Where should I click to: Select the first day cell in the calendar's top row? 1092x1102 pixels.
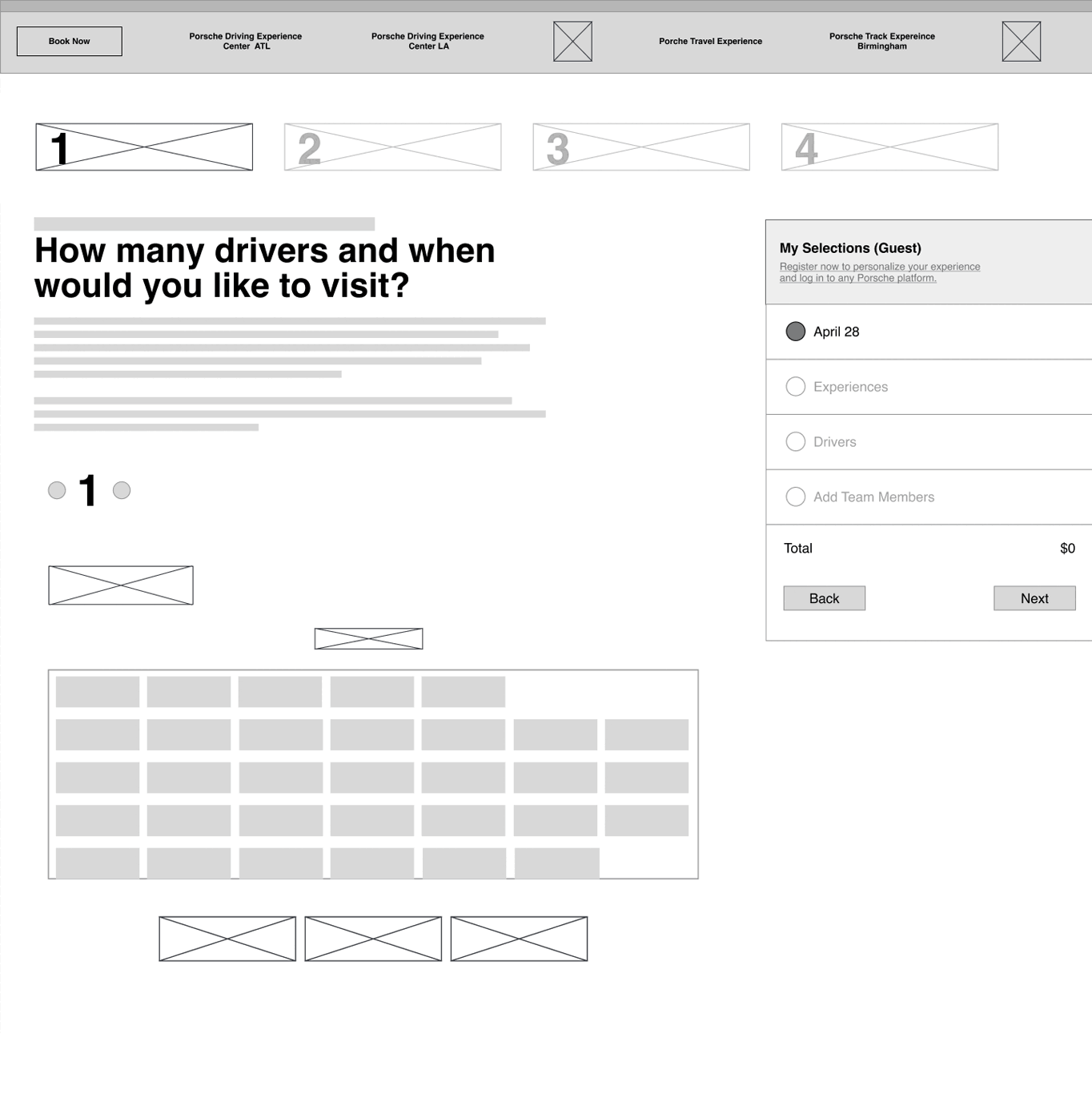click(98, 692)
